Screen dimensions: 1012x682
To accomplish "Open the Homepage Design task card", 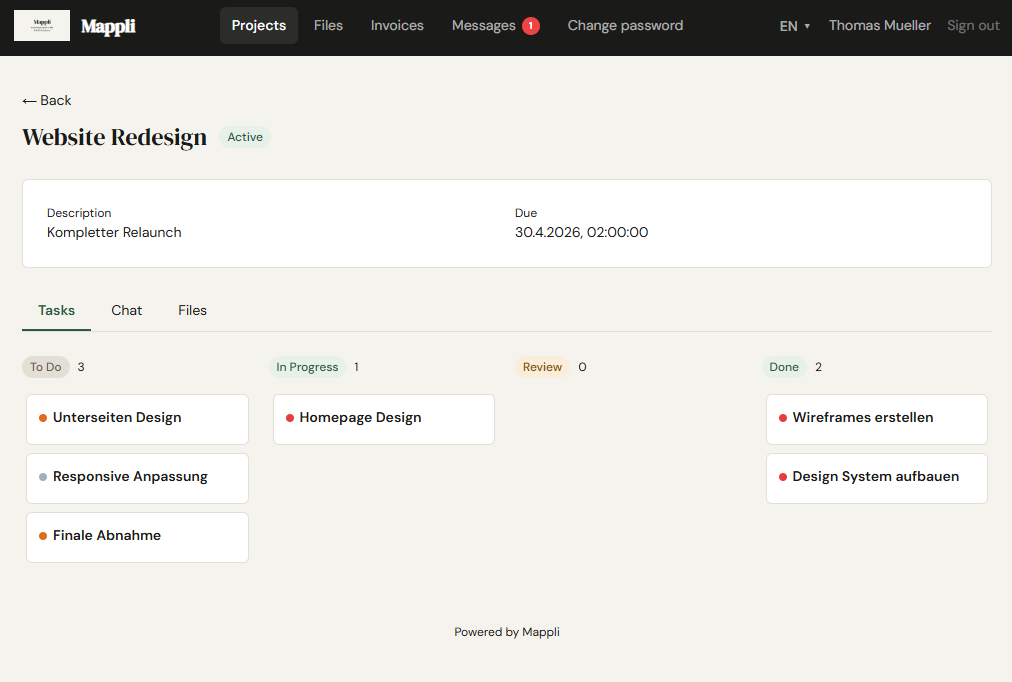I will 383,418.
